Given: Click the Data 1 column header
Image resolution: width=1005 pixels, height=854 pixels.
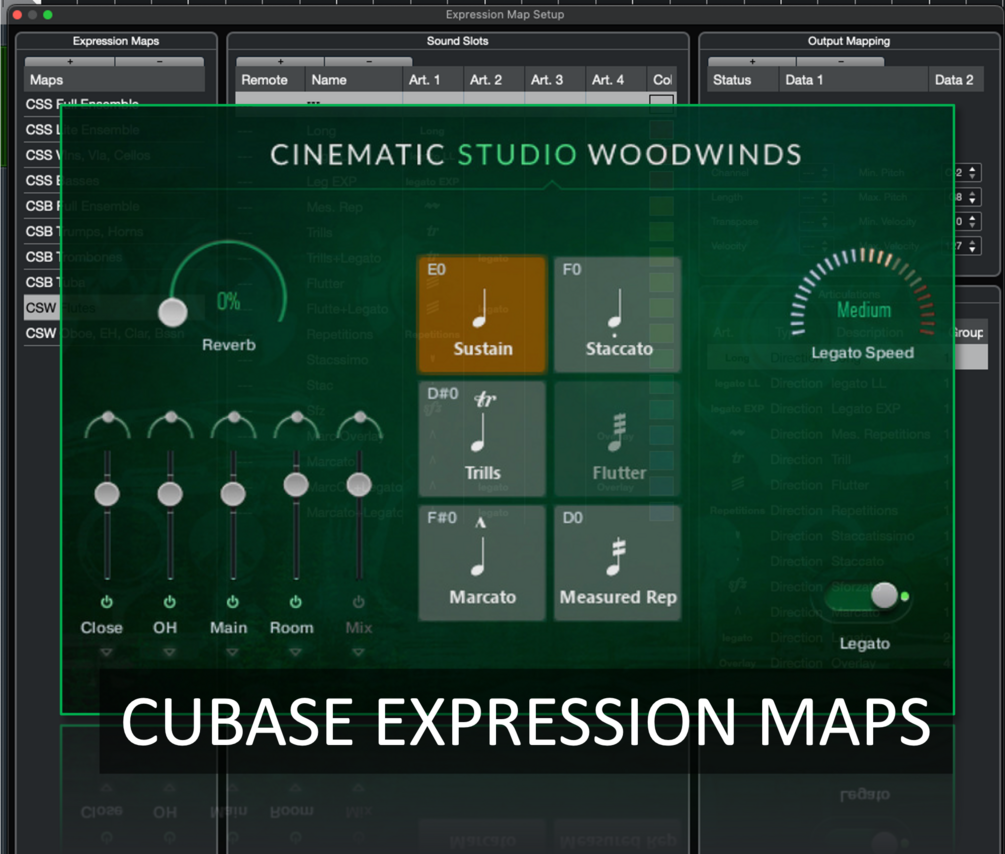Looking at the screenshot, I should pyautogui.click(x=853, y=80).
